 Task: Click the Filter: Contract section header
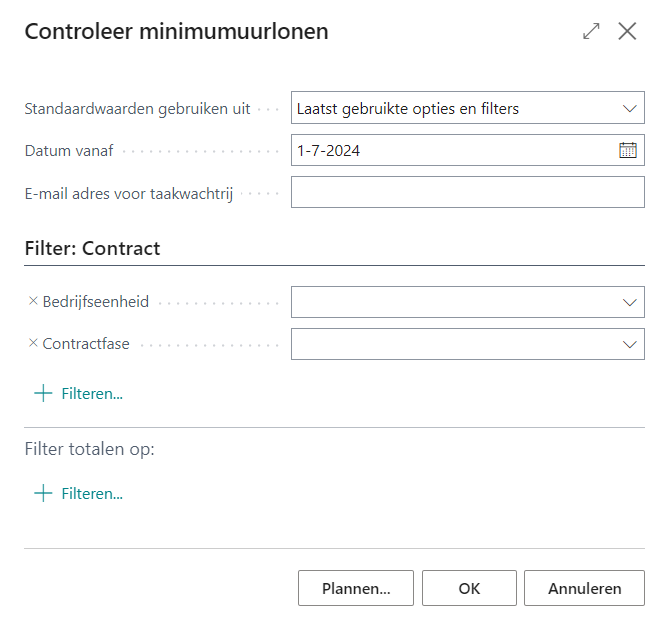(x=92, y=248)
